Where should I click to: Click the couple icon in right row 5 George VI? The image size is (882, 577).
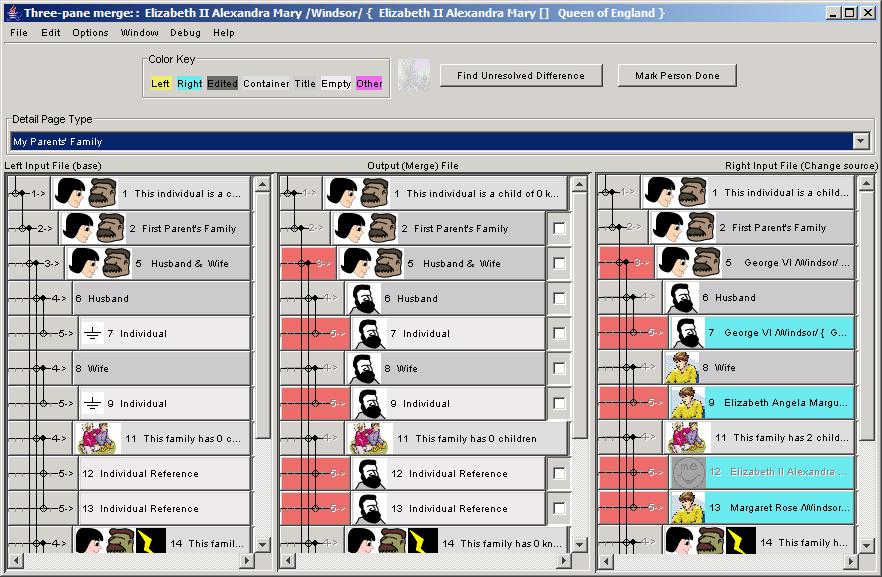click(x=689, y=264)
